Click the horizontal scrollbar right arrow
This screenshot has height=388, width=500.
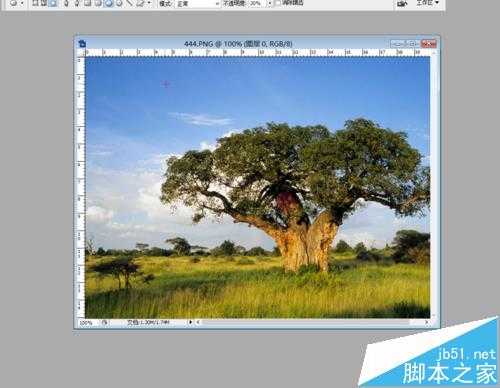tap(426, 322)
